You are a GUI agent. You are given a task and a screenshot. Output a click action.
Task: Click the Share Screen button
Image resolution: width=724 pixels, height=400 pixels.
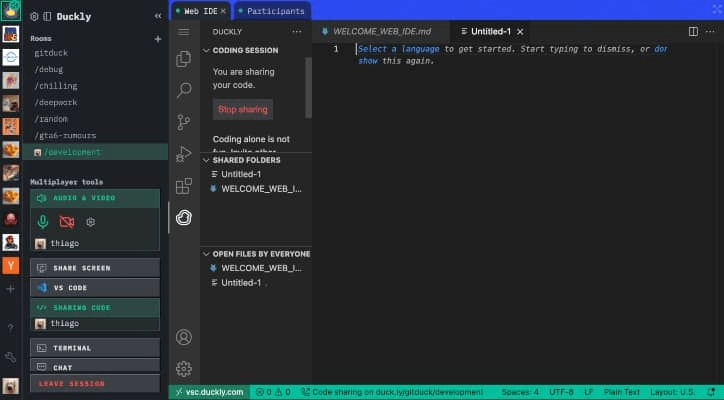95,268
